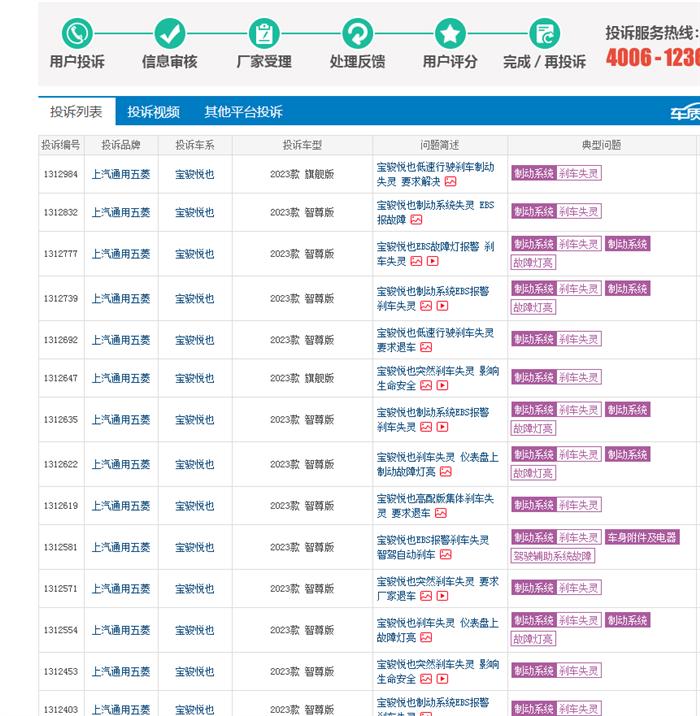Play video icon in complaint 1312571 description
The width and height of the screenshot is (700, 716).
coord(442,596)
